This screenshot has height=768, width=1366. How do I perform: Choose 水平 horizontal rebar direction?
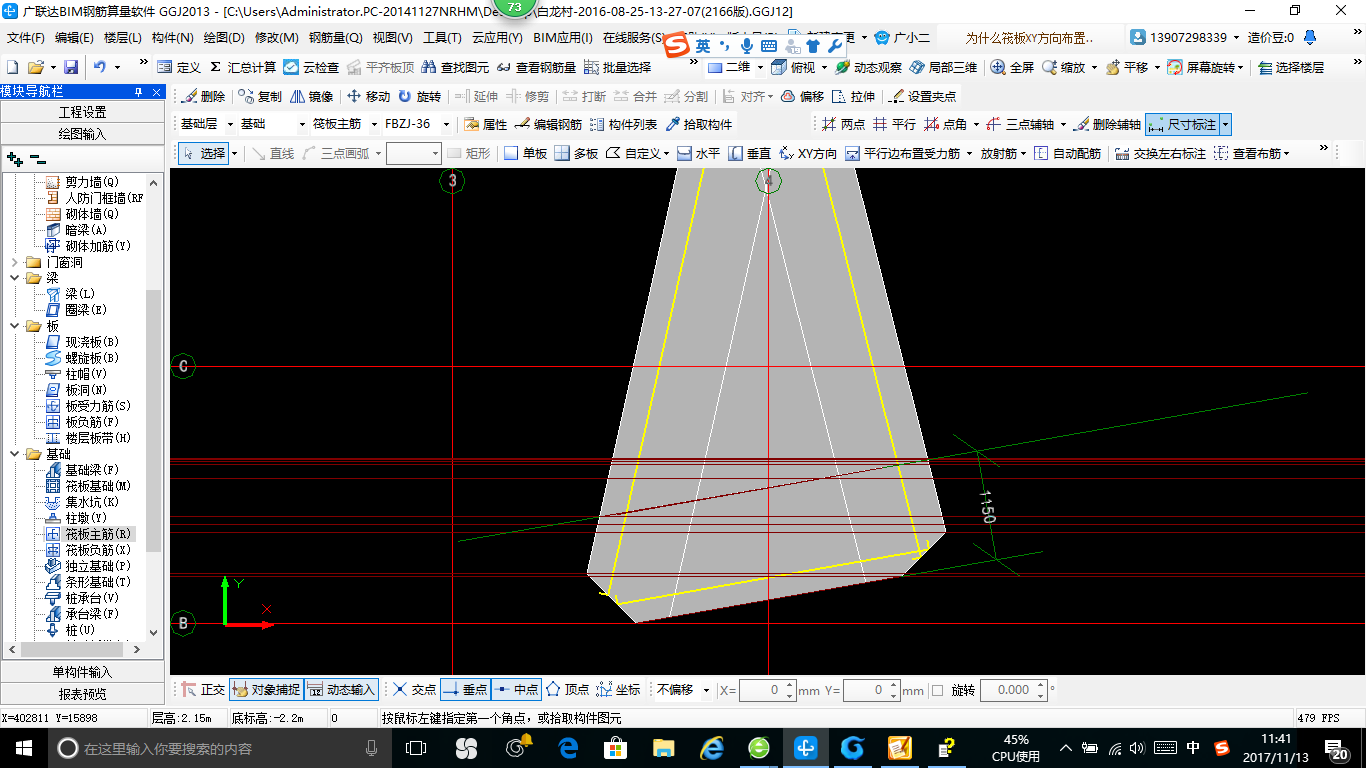(698, 153)
